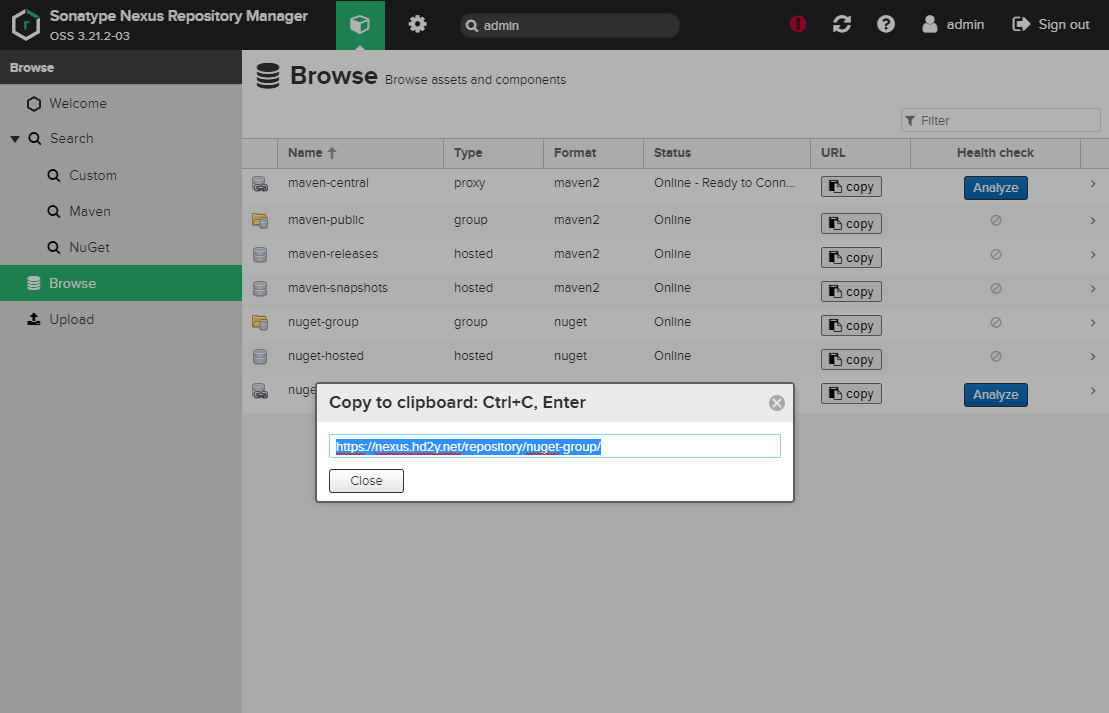Open the maven-releases repository name
Viewport: 1109px width, 713px height.
tap(333, 254)
